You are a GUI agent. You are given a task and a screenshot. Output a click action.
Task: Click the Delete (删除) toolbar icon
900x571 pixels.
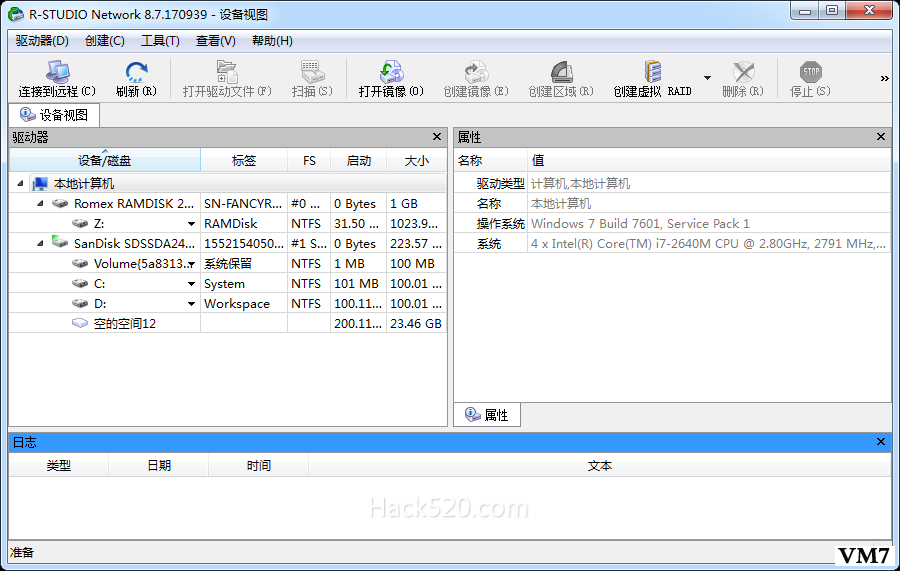(x=743, y=72)
